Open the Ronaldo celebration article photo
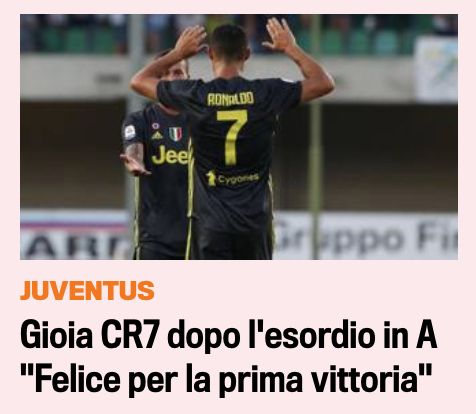 tap(239, 137)
